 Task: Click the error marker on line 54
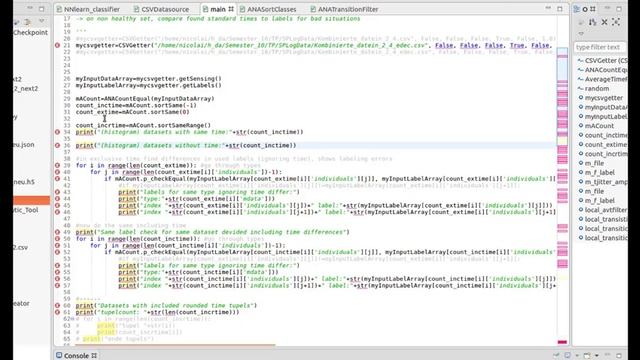pyautogui.click(x=58, y=265)
